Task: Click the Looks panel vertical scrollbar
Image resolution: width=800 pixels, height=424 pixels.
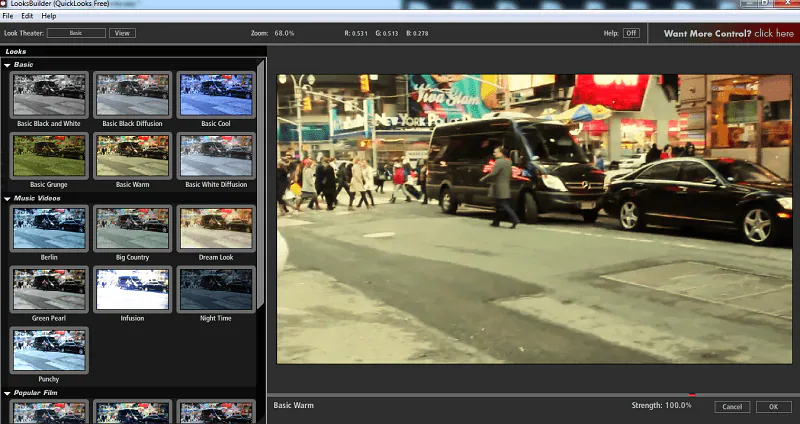Action: point(261,184)
